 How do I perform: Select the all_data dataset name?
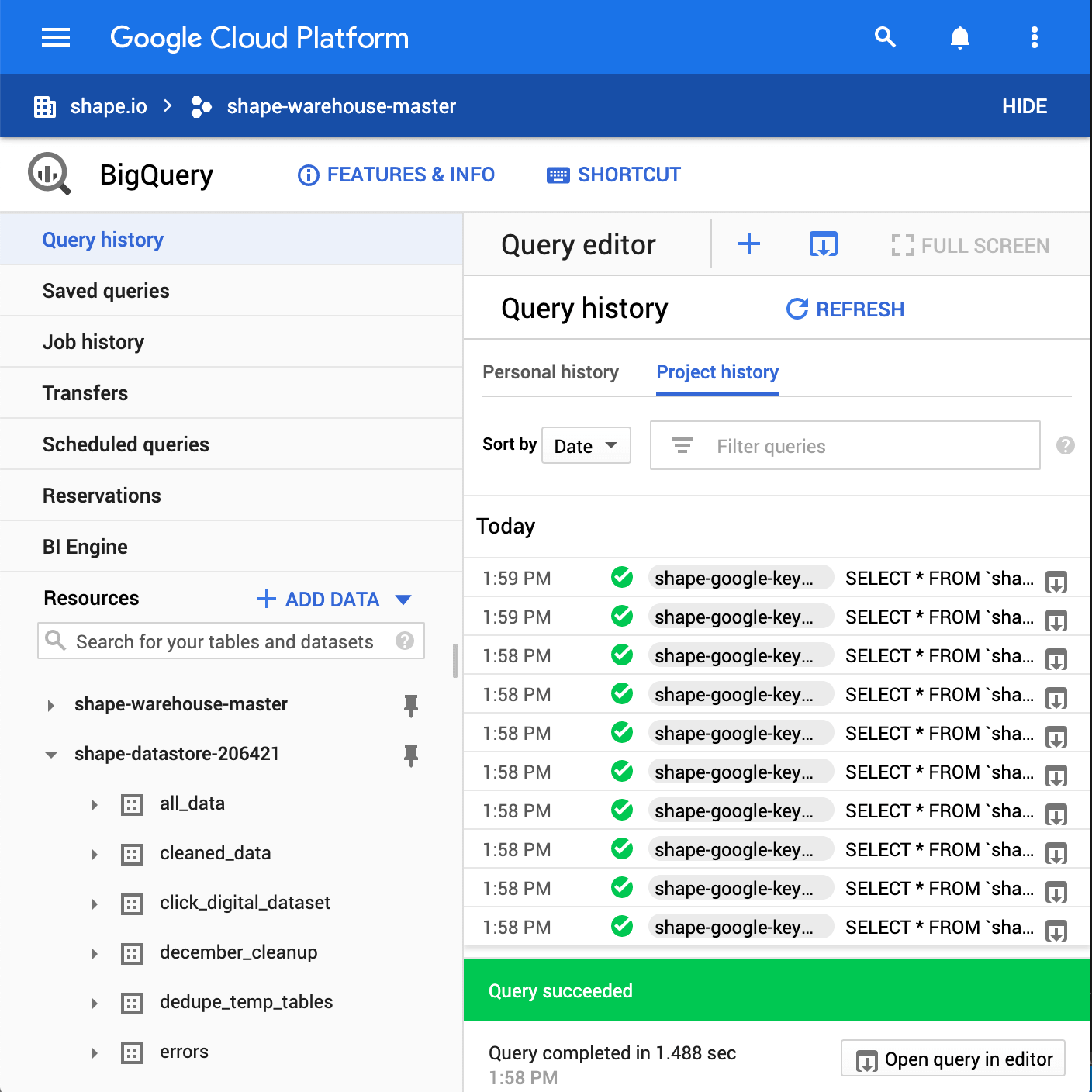pos(192,803)
